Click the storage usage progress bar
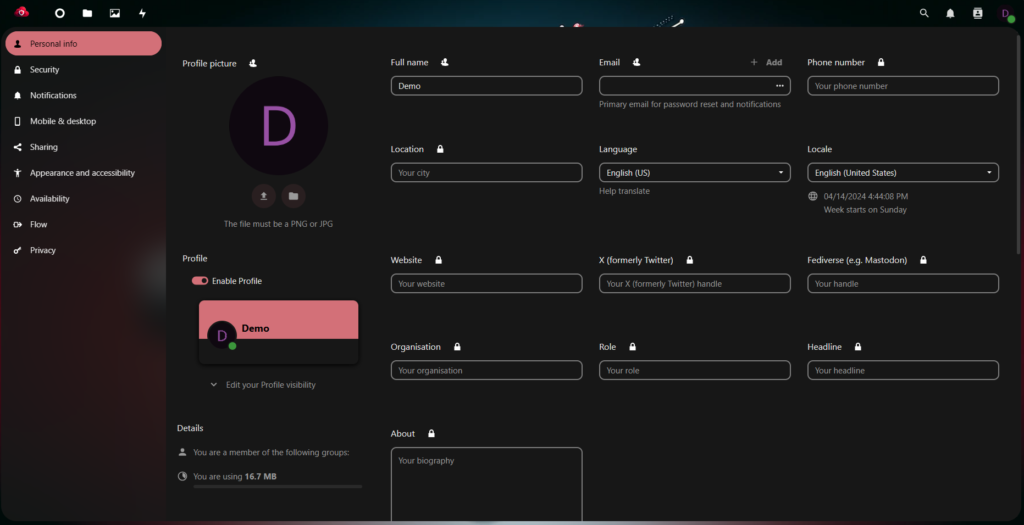The image size is (1024, 525). click(x=278, y=486)
